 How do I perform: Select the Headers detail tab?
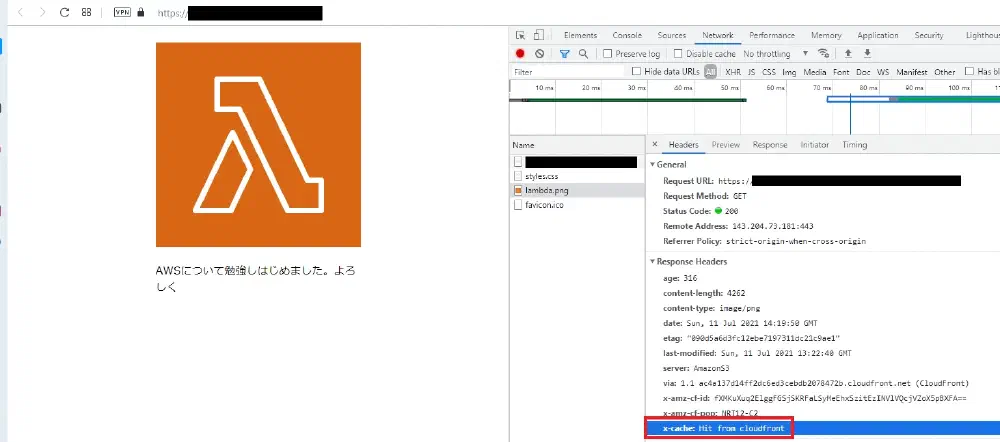coord(683,145)
